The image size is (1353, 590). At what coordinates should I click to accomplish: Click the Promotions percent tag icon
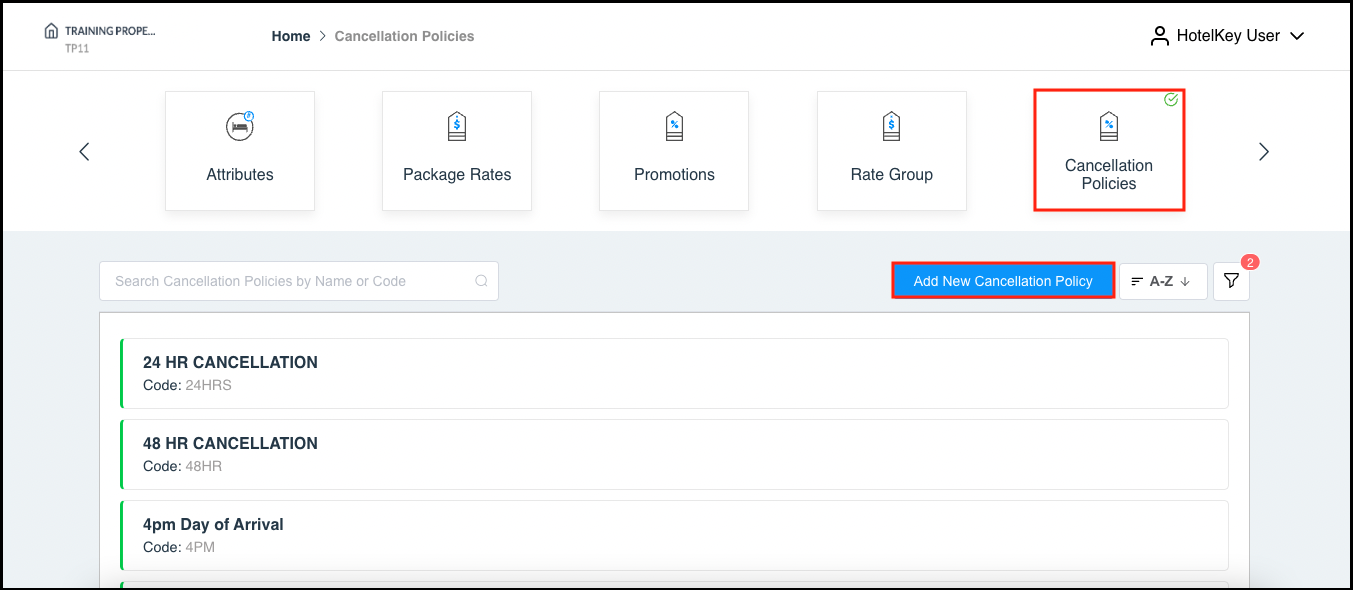[674, 126]
